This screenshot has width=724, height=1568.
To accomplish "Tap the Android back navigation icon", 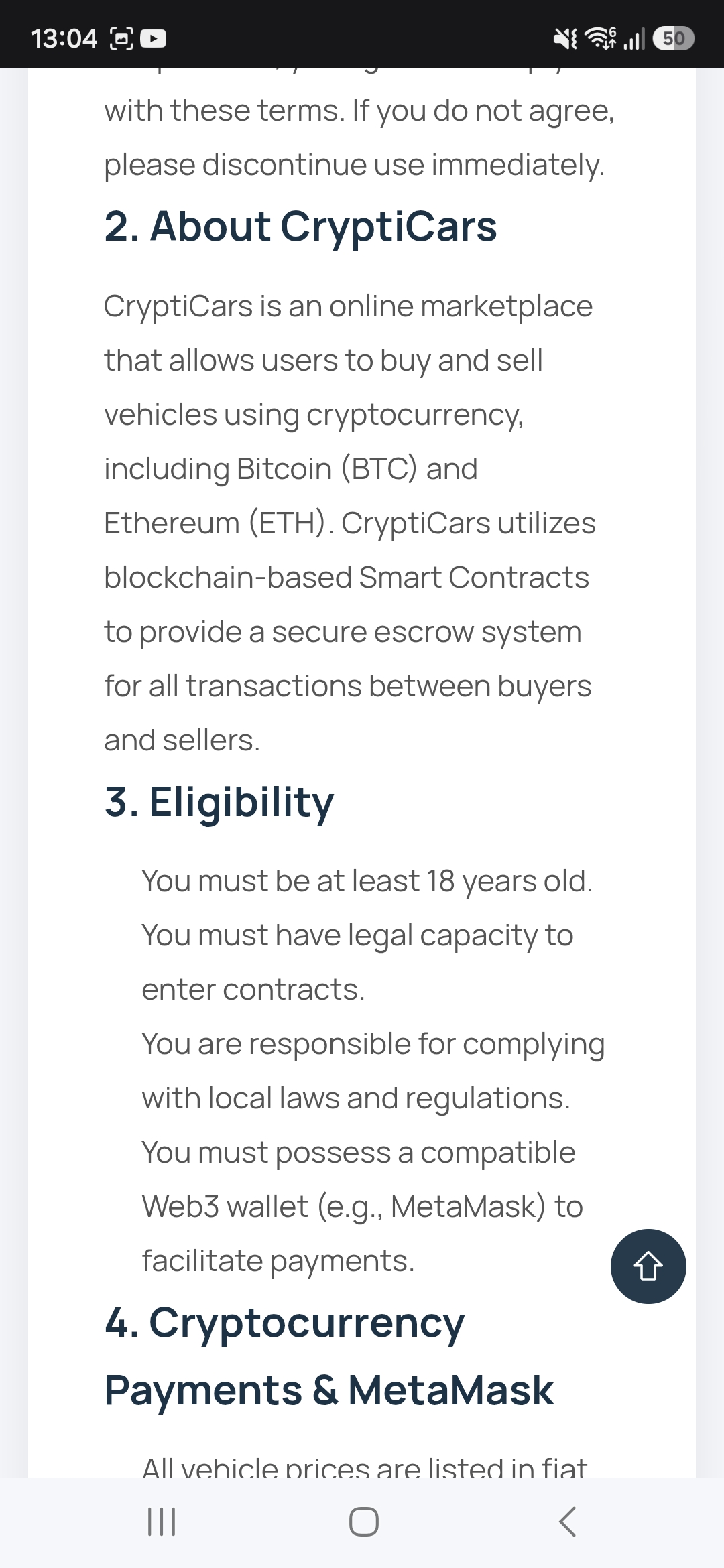I will click(x=567, y=1521).
